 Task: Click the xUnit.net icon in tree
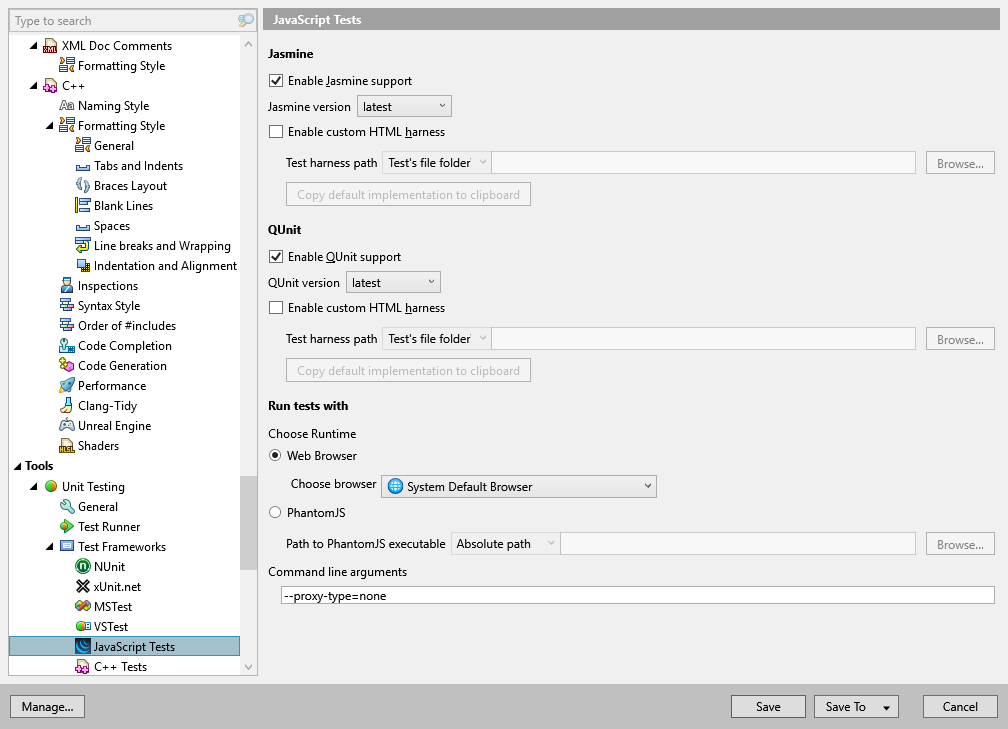coord(83,587)
